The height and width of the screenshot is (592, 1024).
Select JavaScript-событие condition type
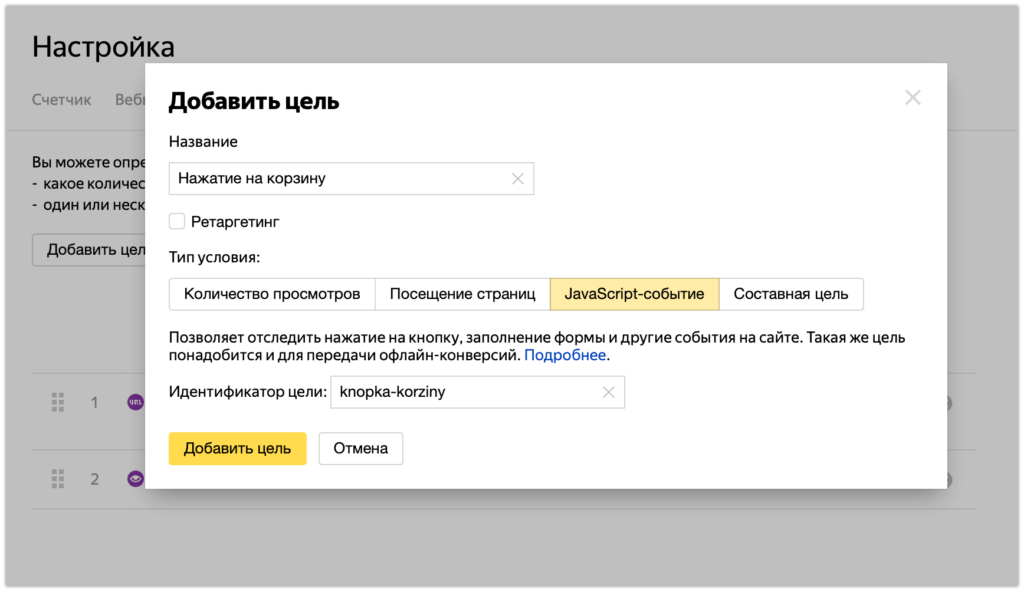(x=634, y=294)
